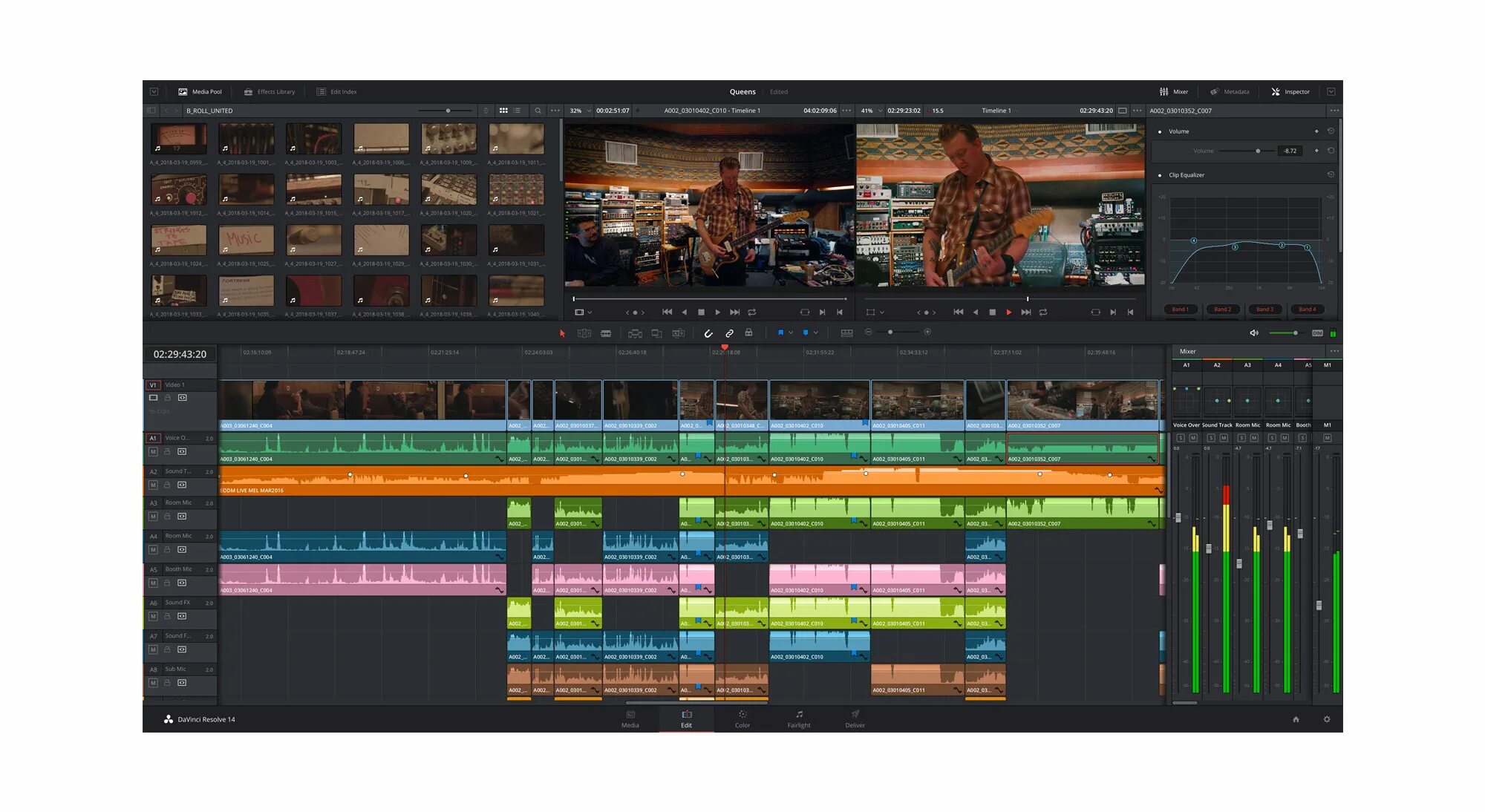Activate the Blade edit tool

point(606,333)
